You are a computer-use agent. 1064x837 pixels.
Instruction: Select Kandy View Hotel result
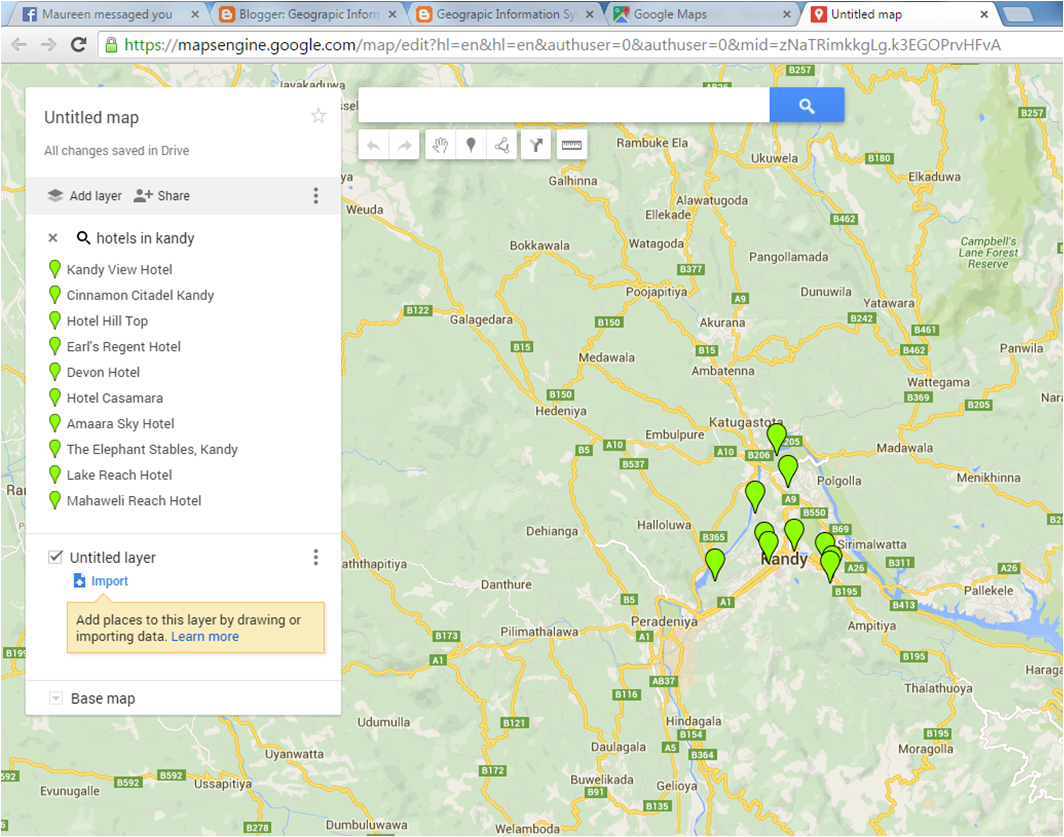click(x=119, y=269)
